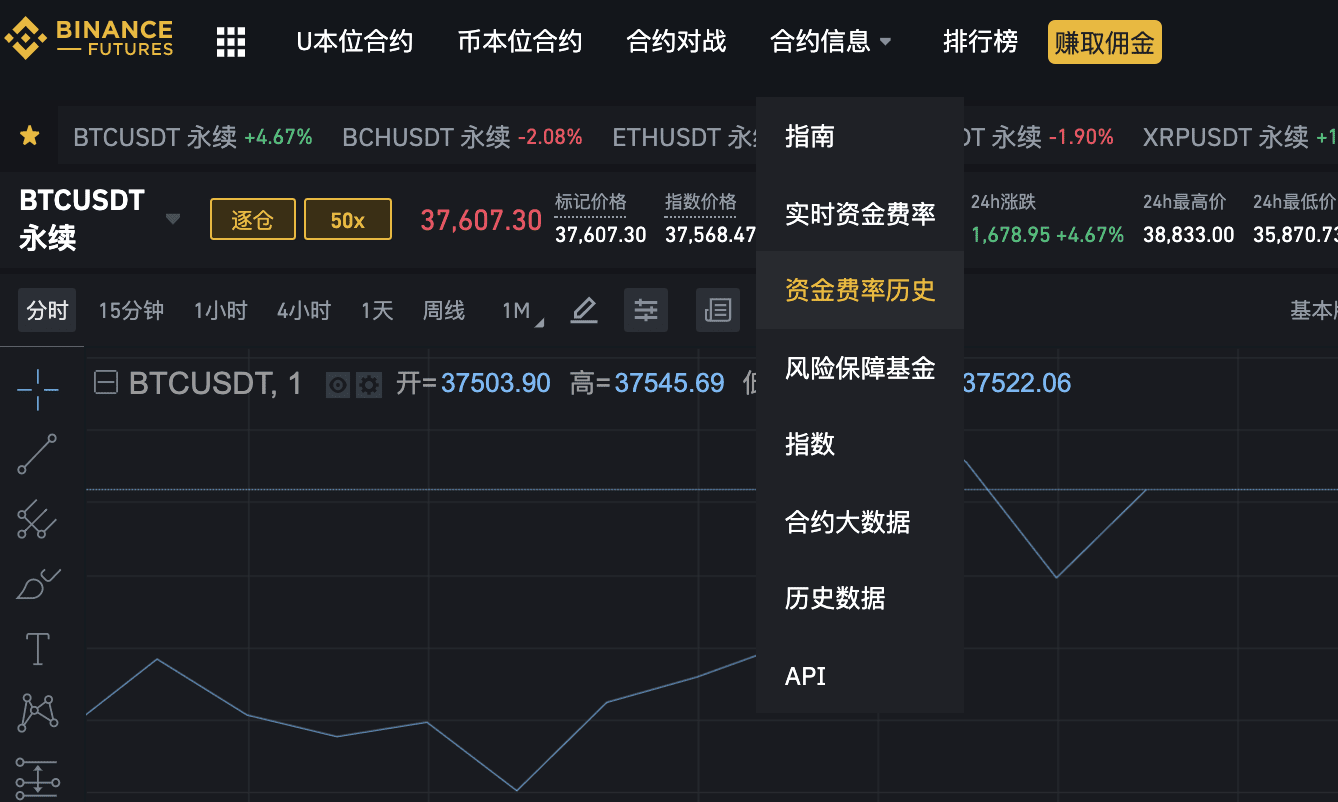Open 合约对战 navigation item
The image size is (1338, 802).
coord(676,42)
